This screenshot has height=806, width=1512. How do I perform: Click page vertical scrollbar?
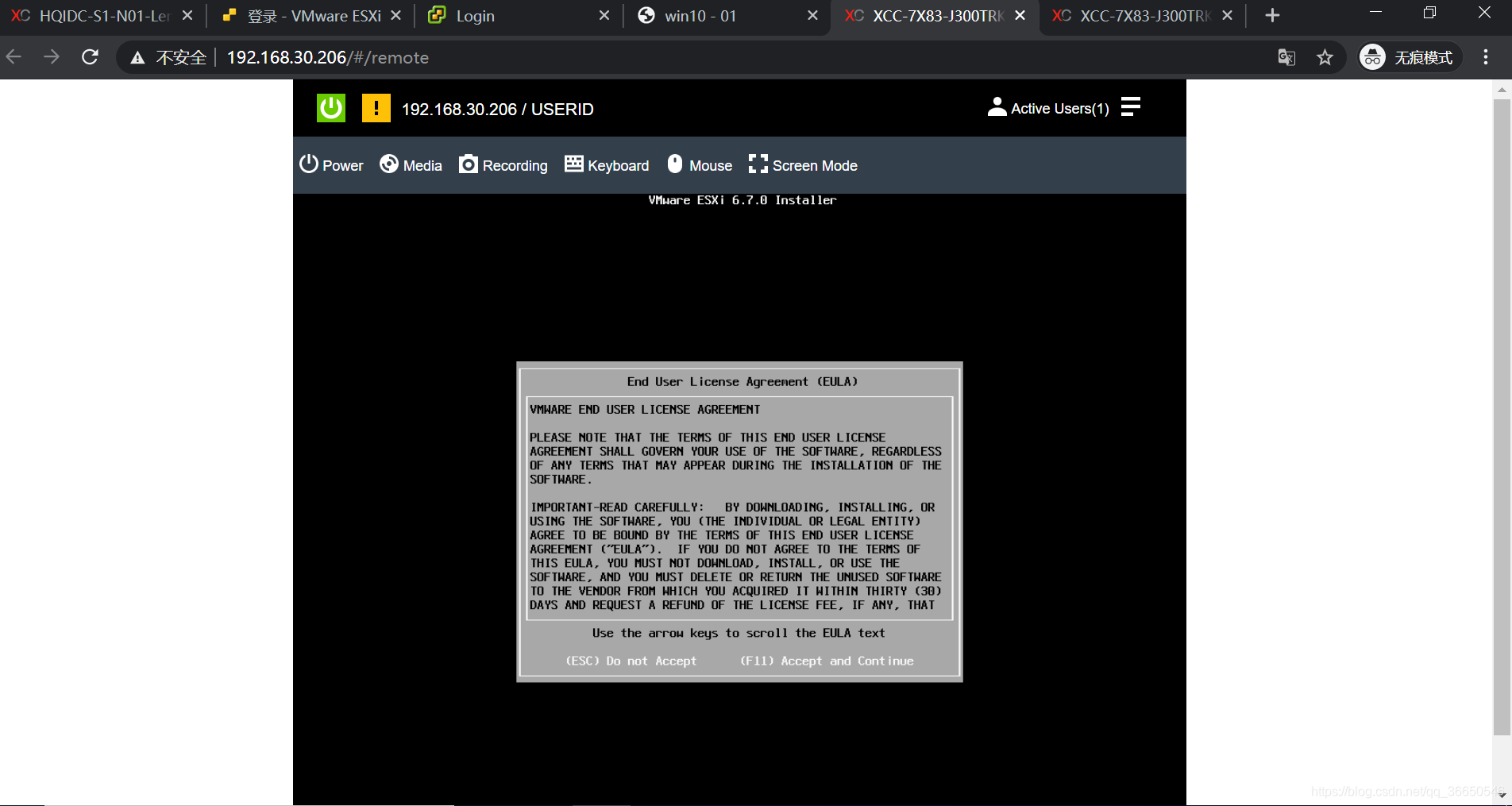click(x=1502, y=417)
